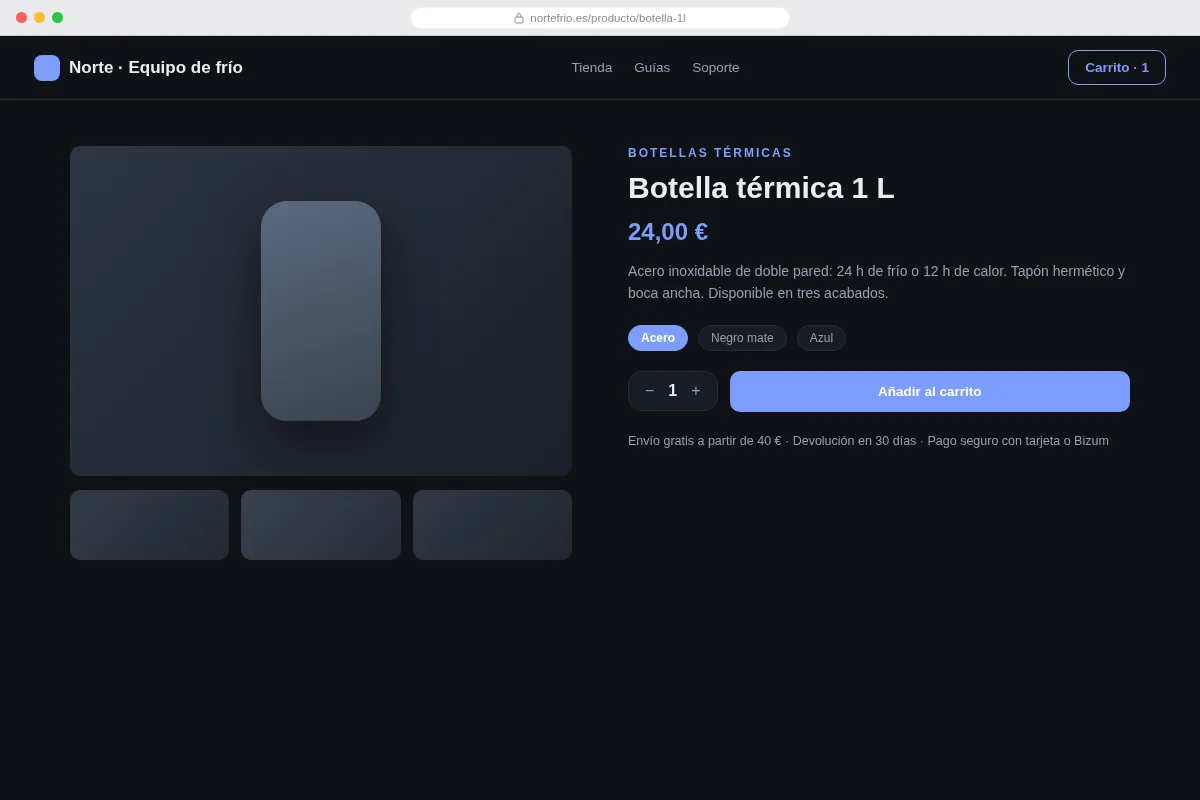The height and width of the screenshot is (800, 1200).
Task: Click the shipping and returns info line
Action: (x=868, y=441)
